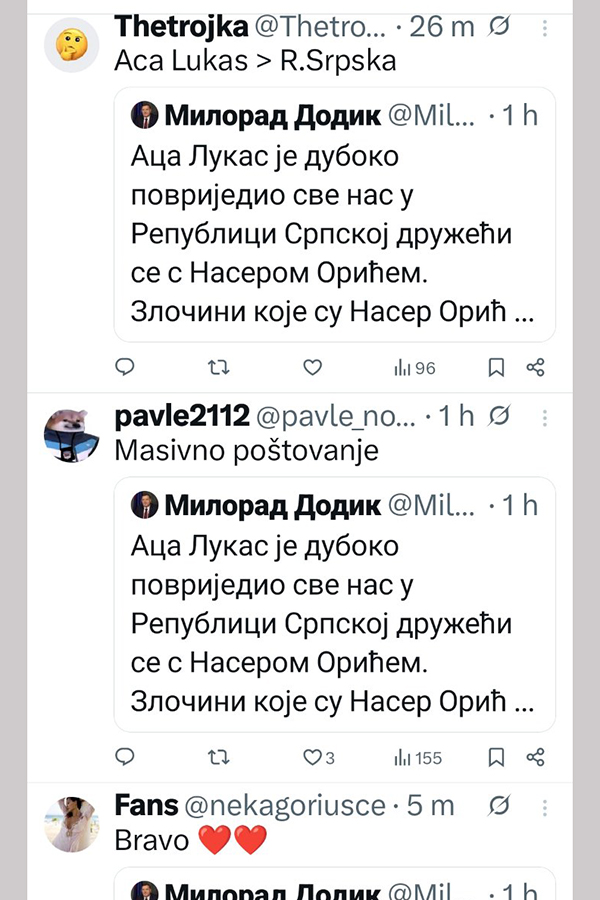Reply to Thetrojka's tweet
Screen dimensions: 600x900
(x=125, y=368)
